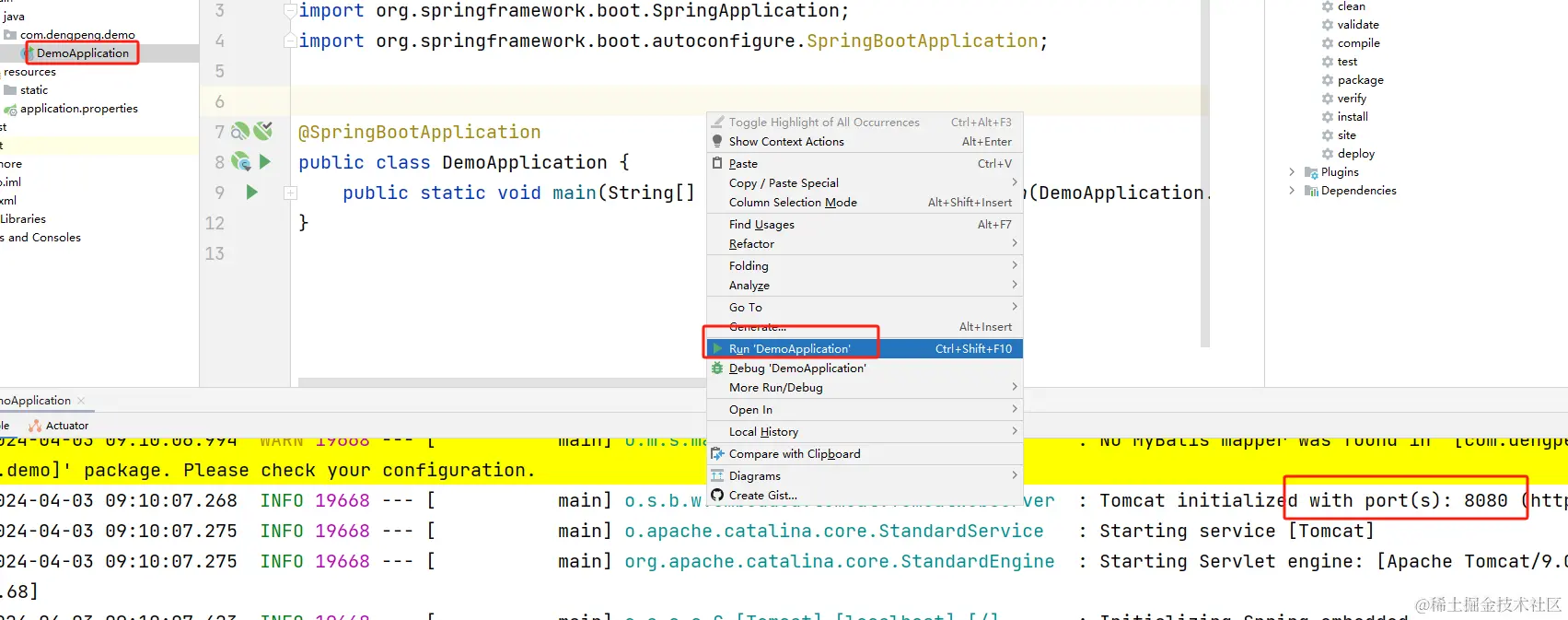Viewport: 1568px width, 620px height.
Task: Click the StandardService logger link in console
Action: (834, 532)
